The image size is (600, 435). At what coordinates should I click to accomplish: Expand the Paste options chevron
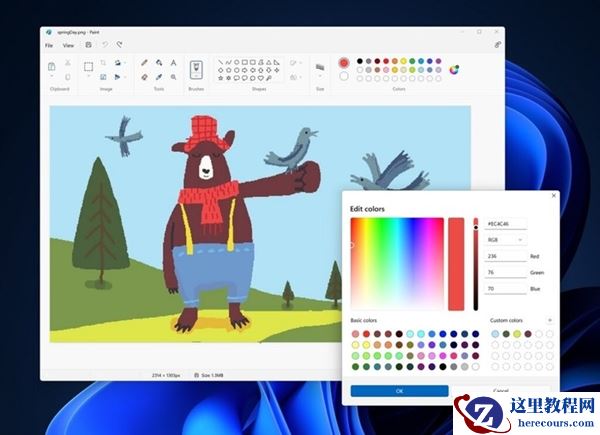(x=52, y=77)
